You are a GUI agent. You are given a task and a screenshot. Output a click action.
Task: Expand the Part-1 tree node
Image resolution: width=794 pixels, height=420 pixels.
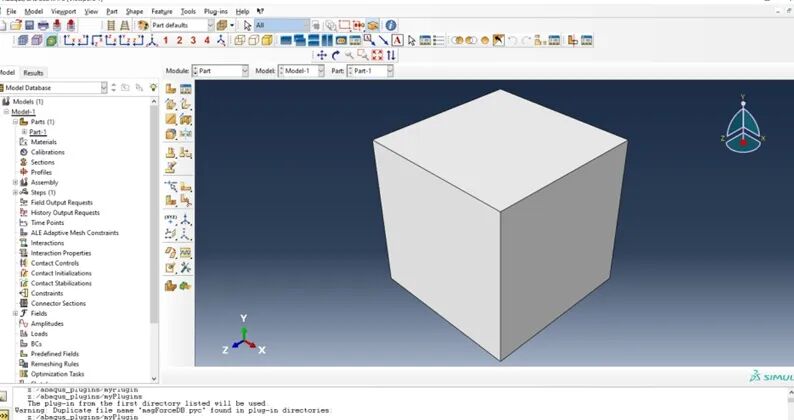click(24, 132)
